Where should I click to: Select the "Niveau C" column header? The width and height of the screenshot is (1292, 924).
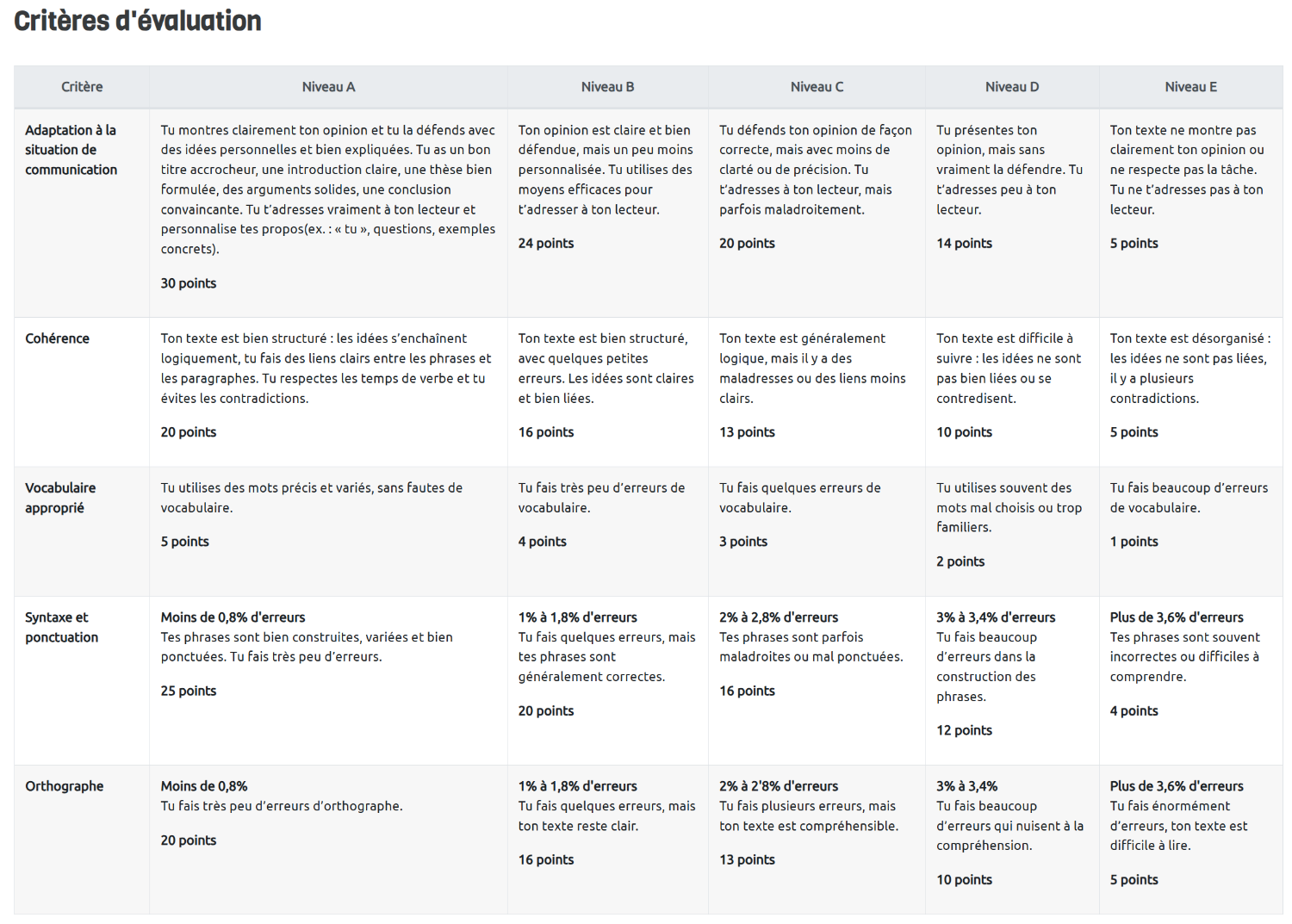(x=817, y=87)
